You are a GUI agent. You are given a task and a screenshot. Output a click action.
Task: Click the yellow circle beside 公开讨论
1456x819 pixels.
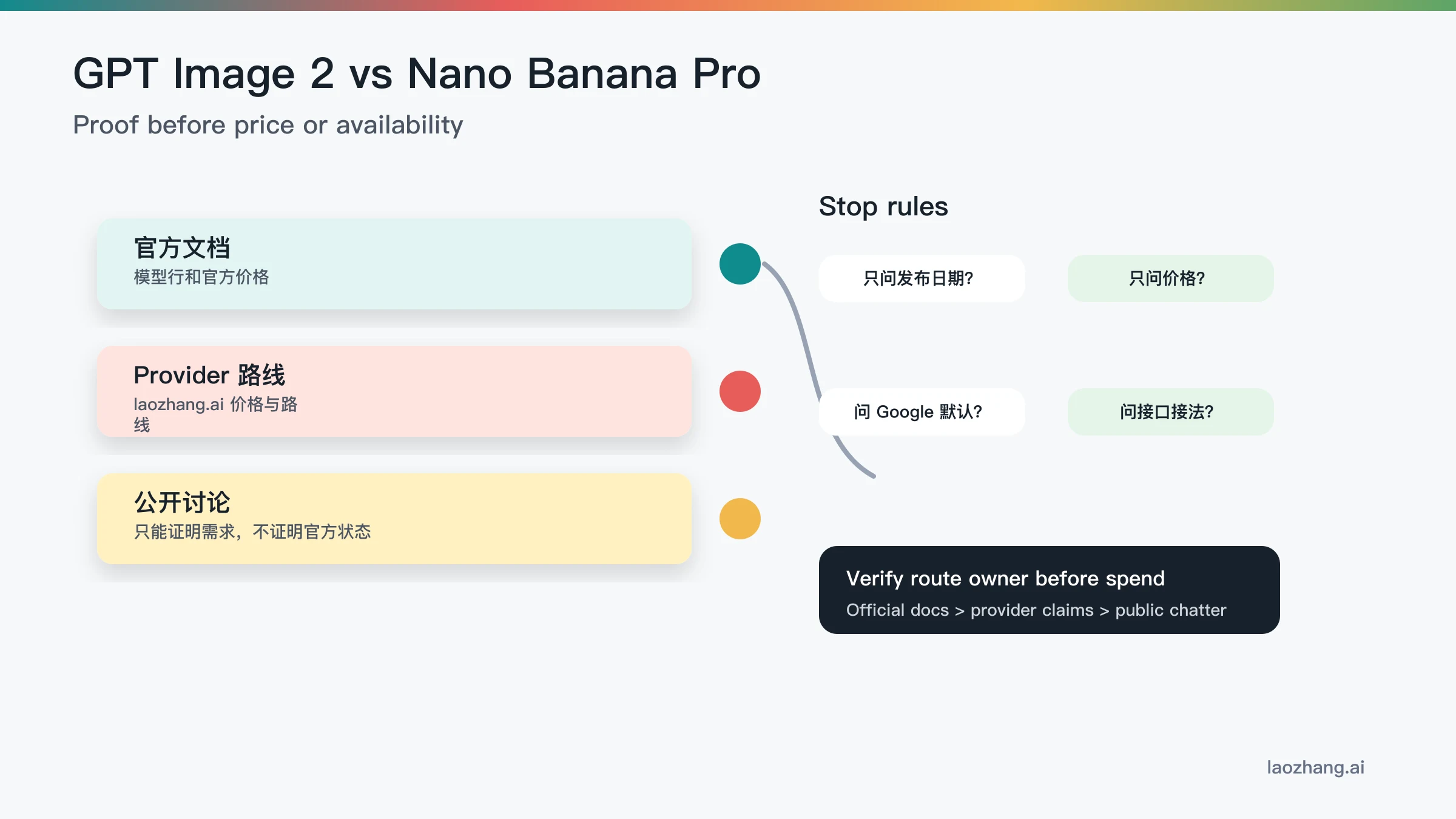point(740,519)
